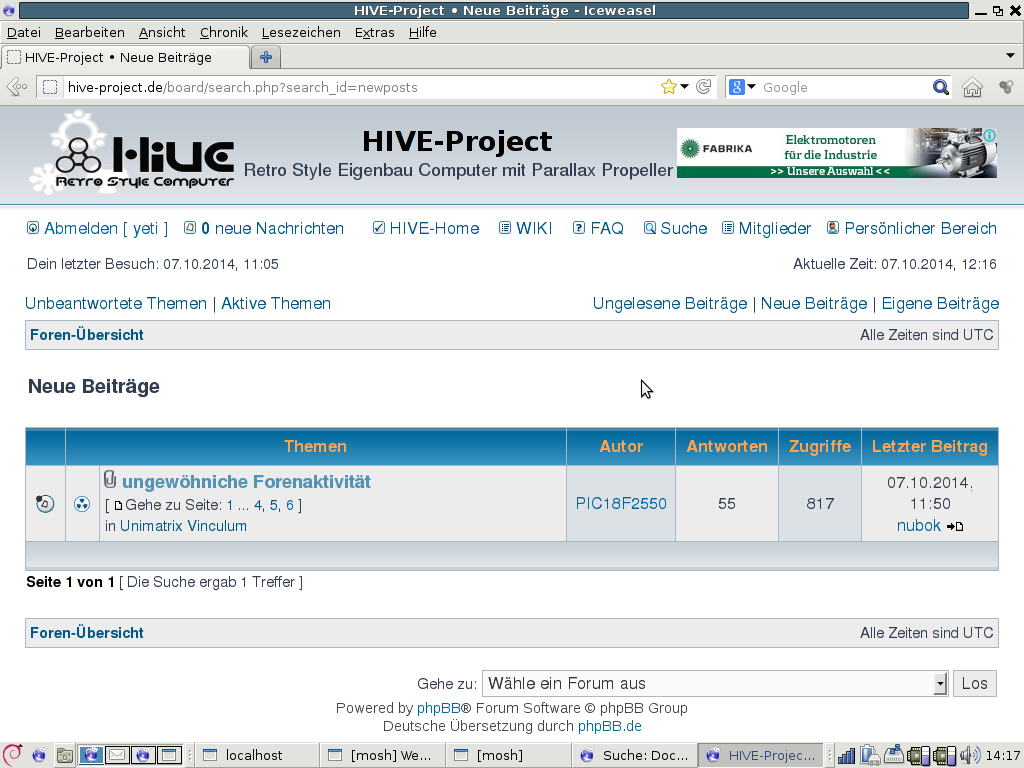Viewport: 1024px width, 768px height.
Task: Click the volume speaker icon in the system tray
Action: click(x=967, y=755)
